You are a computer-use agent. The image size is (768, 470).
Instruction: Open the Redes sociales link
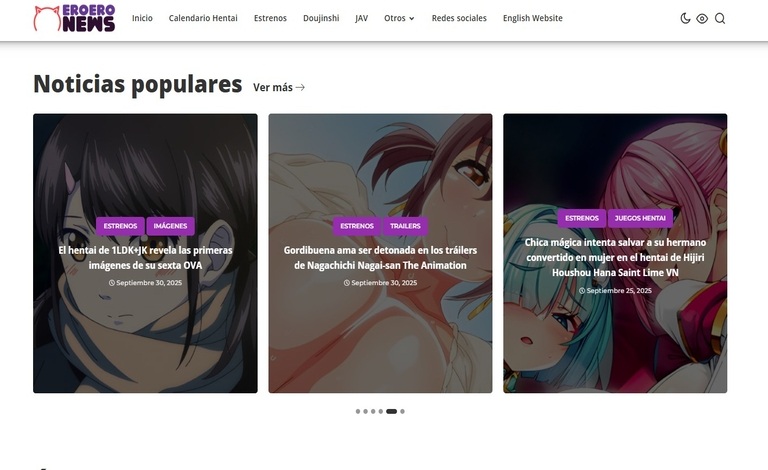(x=459, y=18)
